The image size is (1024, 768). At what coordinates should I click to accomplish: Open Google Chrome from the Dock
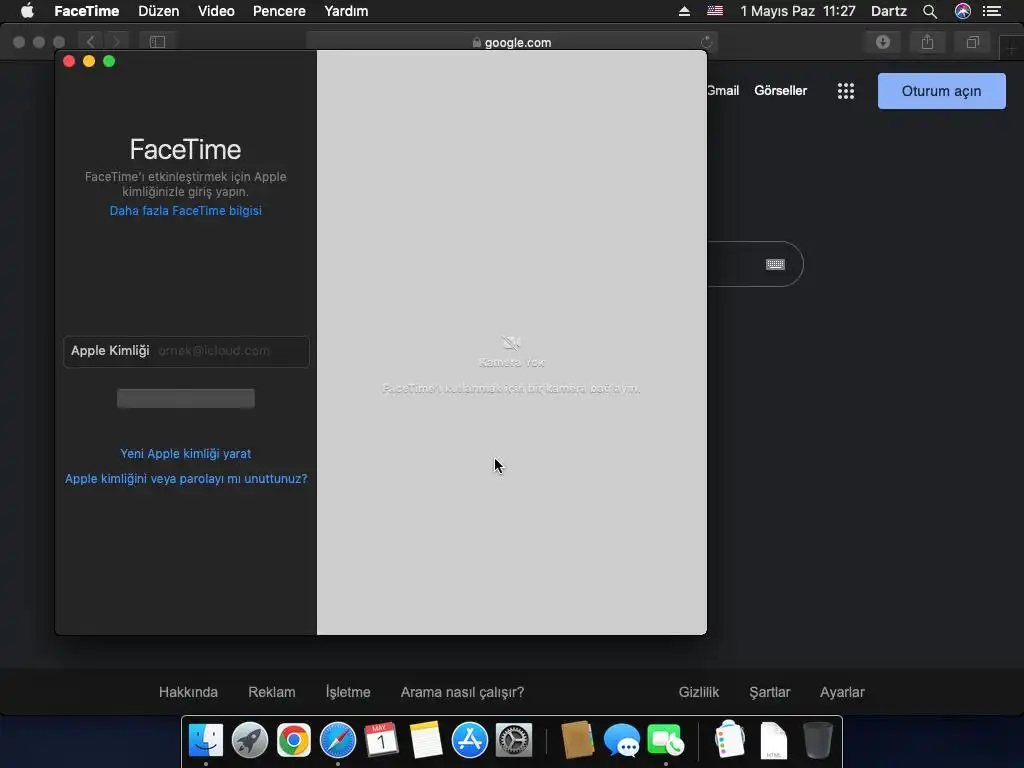[294, 741]
